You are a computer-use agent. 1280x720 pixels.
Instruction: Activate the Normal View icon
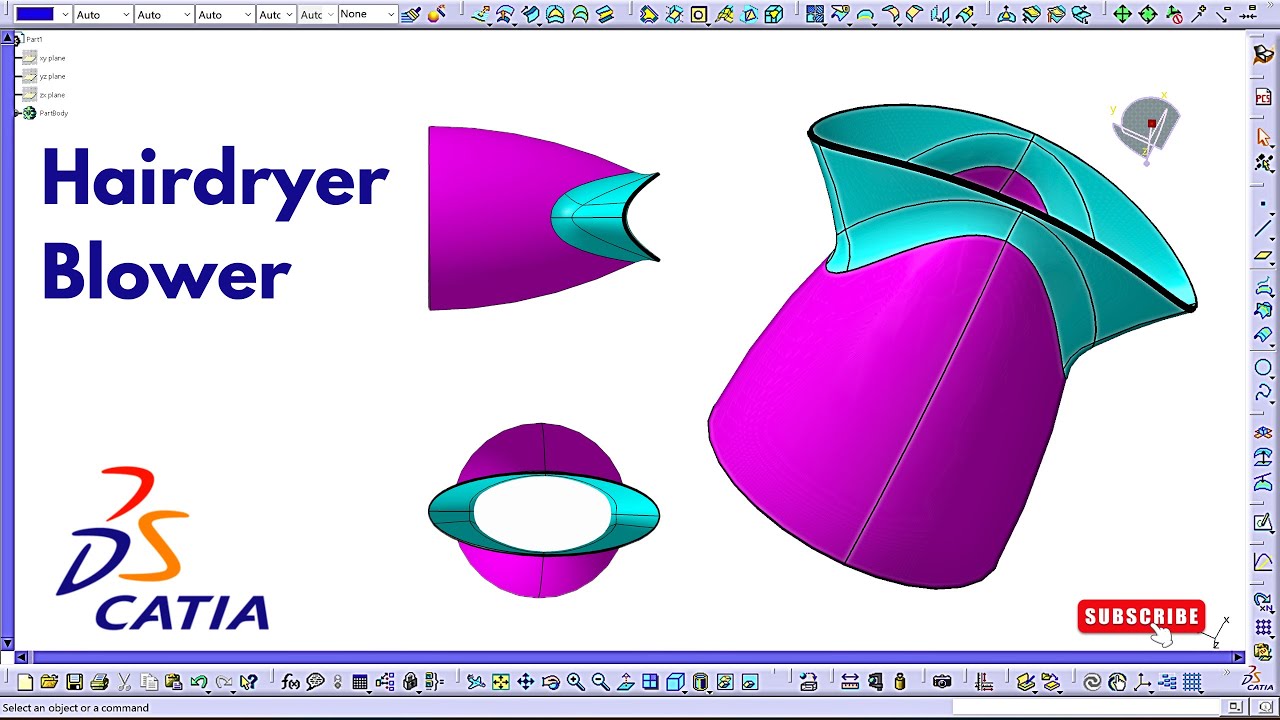click(x=626, y=682)
